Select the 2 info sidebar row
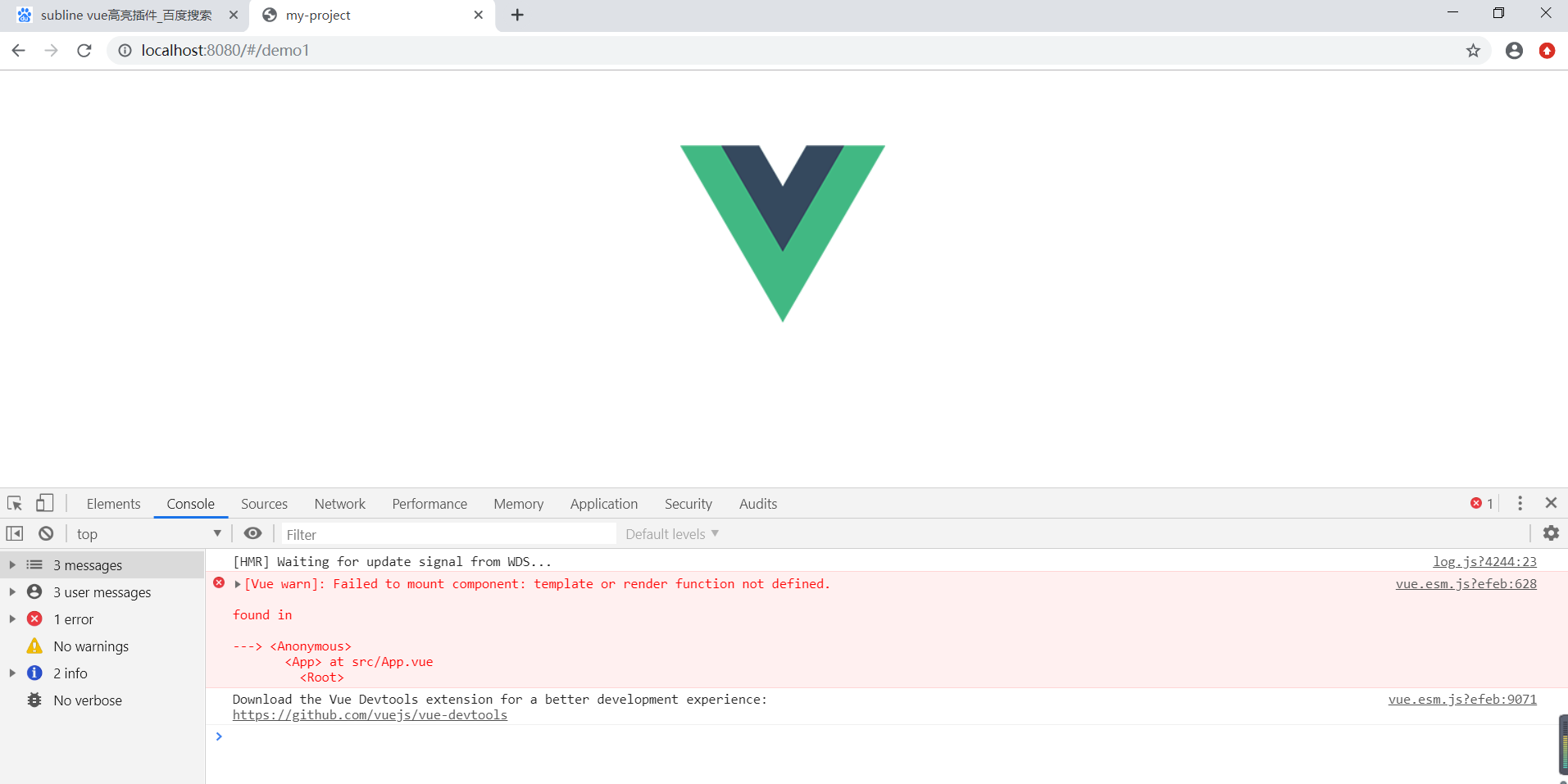 click(x=102, y=673)
